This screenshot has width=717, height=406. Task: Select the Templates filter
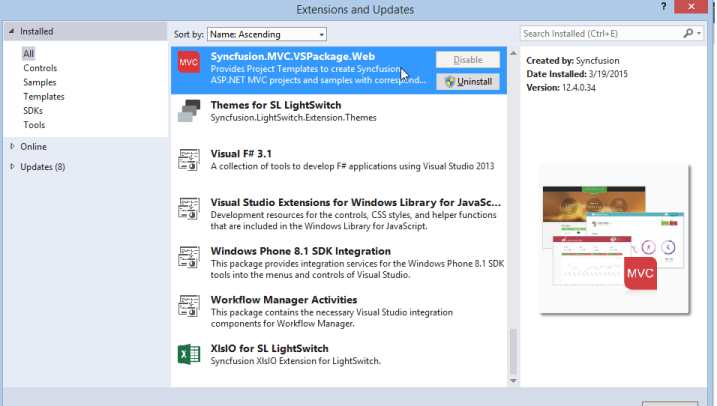(44, 96)
